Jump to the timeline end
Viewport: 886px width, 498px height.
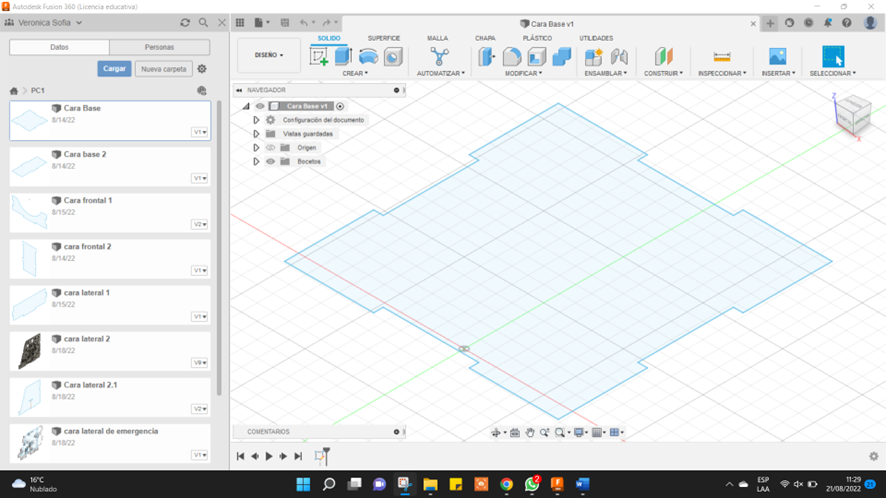298,456
